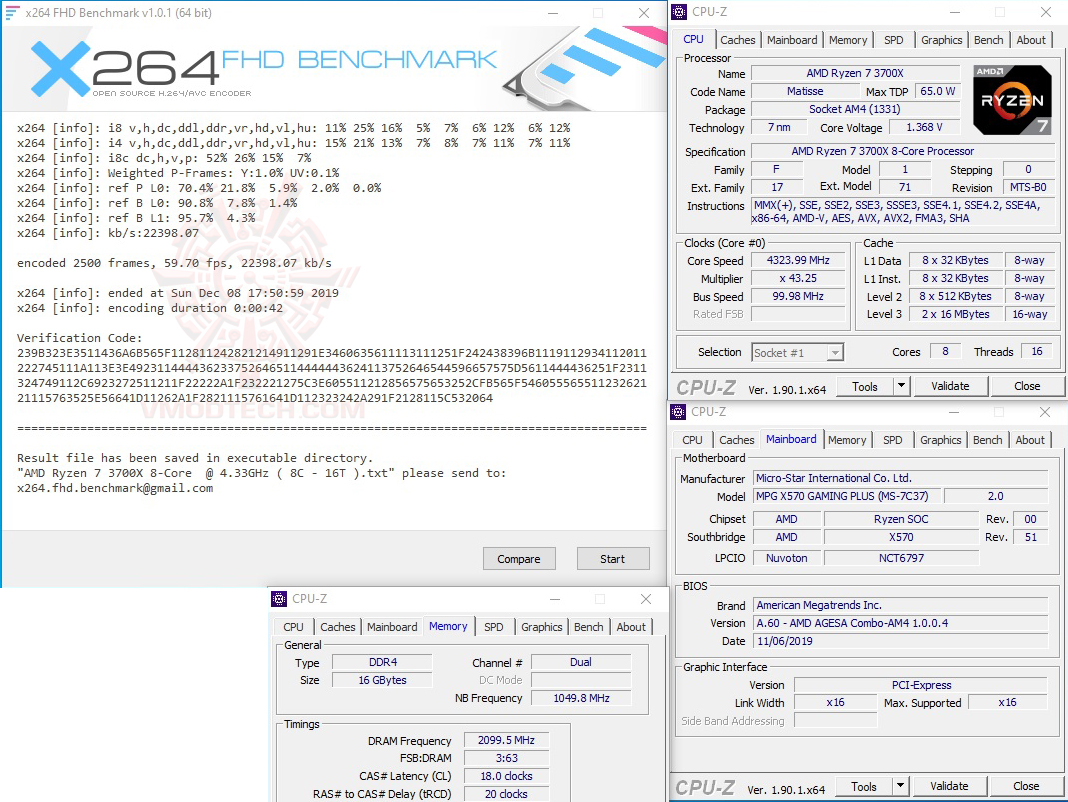Image resolution: width=1068 pixels, height=802 pixels.
Task: Open About tab in the Memory window
Action: [631, 627]
